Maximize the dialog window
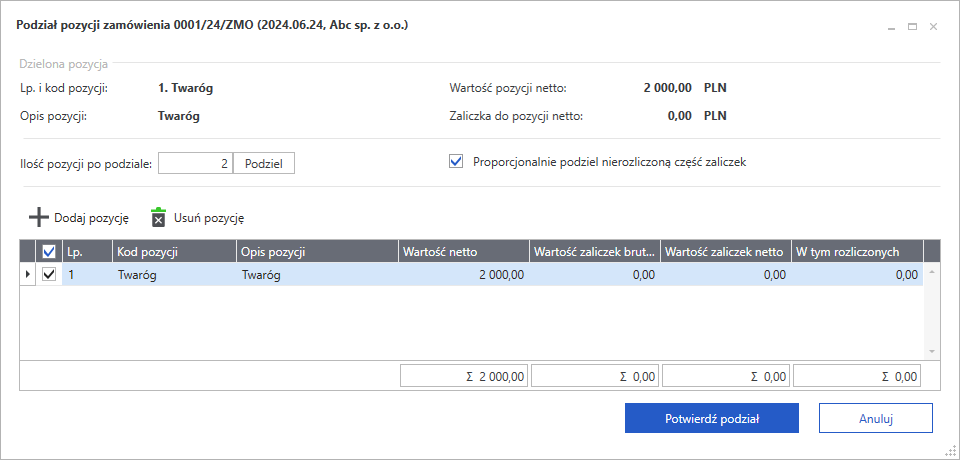Screen dimensions: 960x460 coord(912,27)
